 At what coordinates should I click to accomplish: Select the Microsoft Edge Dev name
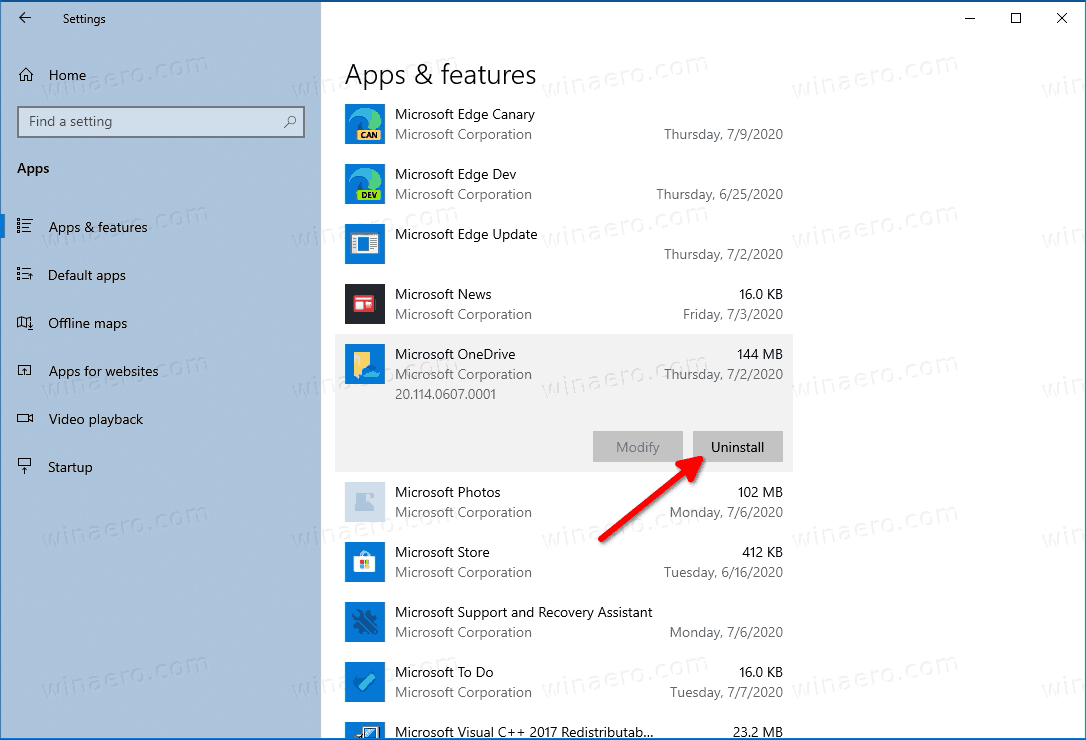pos(456,175)
